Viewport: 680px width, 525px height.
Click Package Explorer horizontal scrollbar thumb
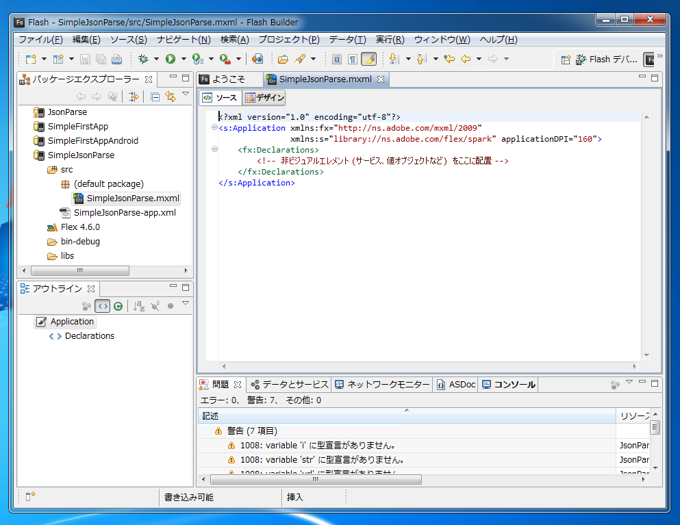pos(80,271)
